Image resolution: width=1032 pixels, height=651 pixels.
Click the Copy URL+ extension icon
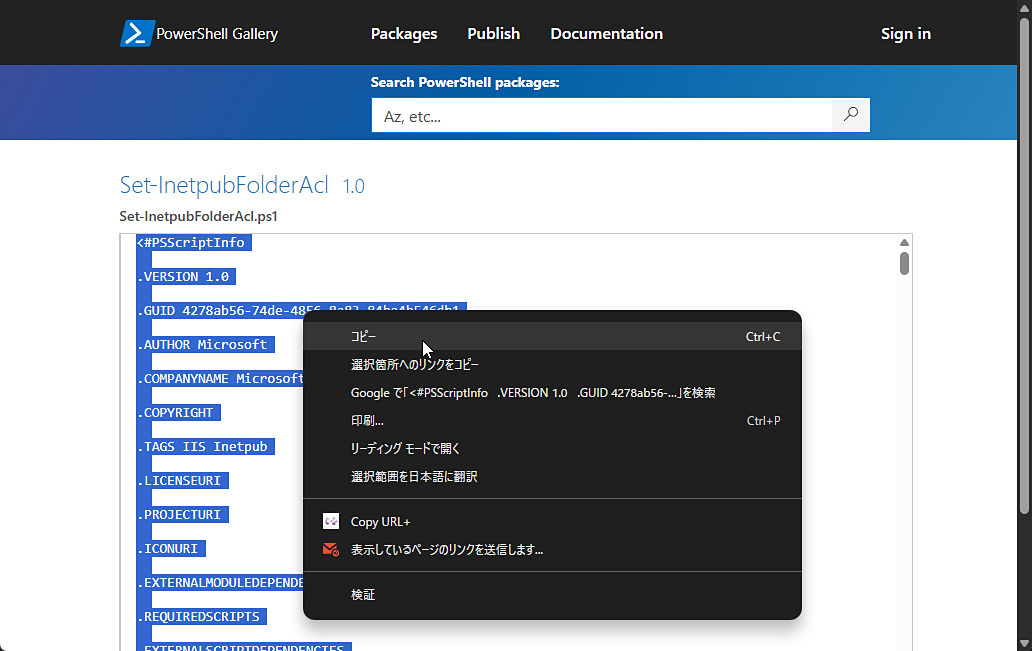coord(330,521)
